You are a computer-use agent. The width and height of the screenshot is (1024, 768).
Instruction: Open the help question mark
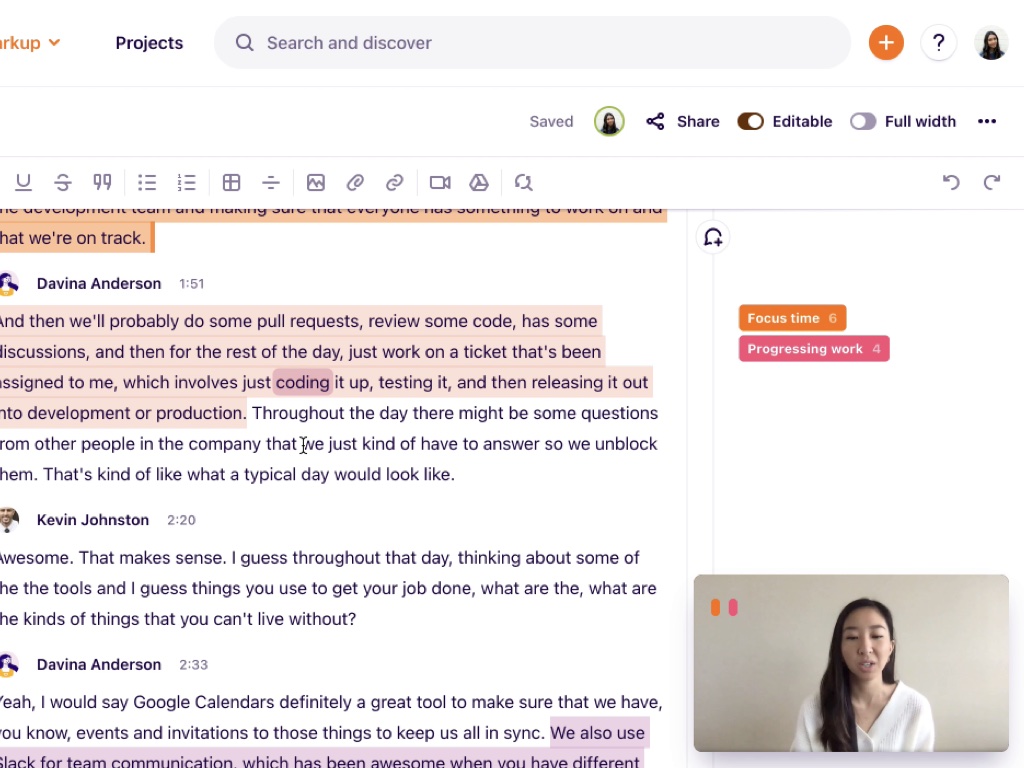(938, 42)
